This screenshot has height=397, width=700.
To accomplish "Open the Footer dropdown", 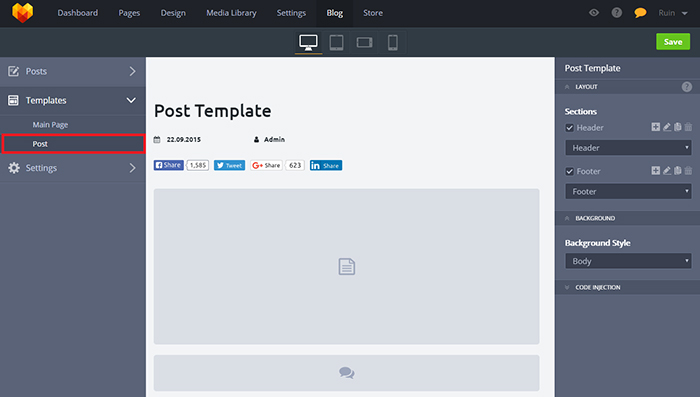I will [628, 192].
